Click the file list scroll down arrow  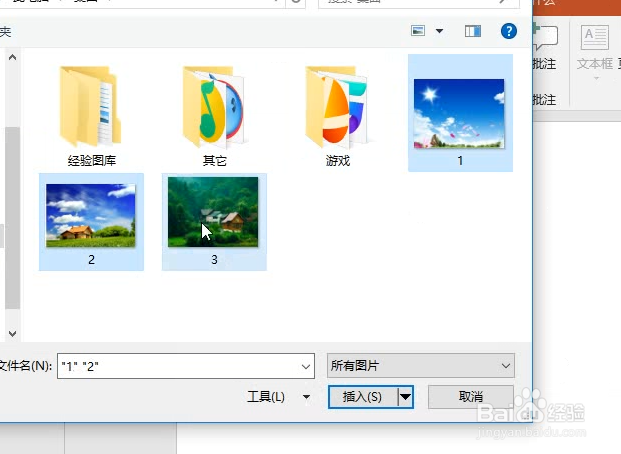(12, 334)
